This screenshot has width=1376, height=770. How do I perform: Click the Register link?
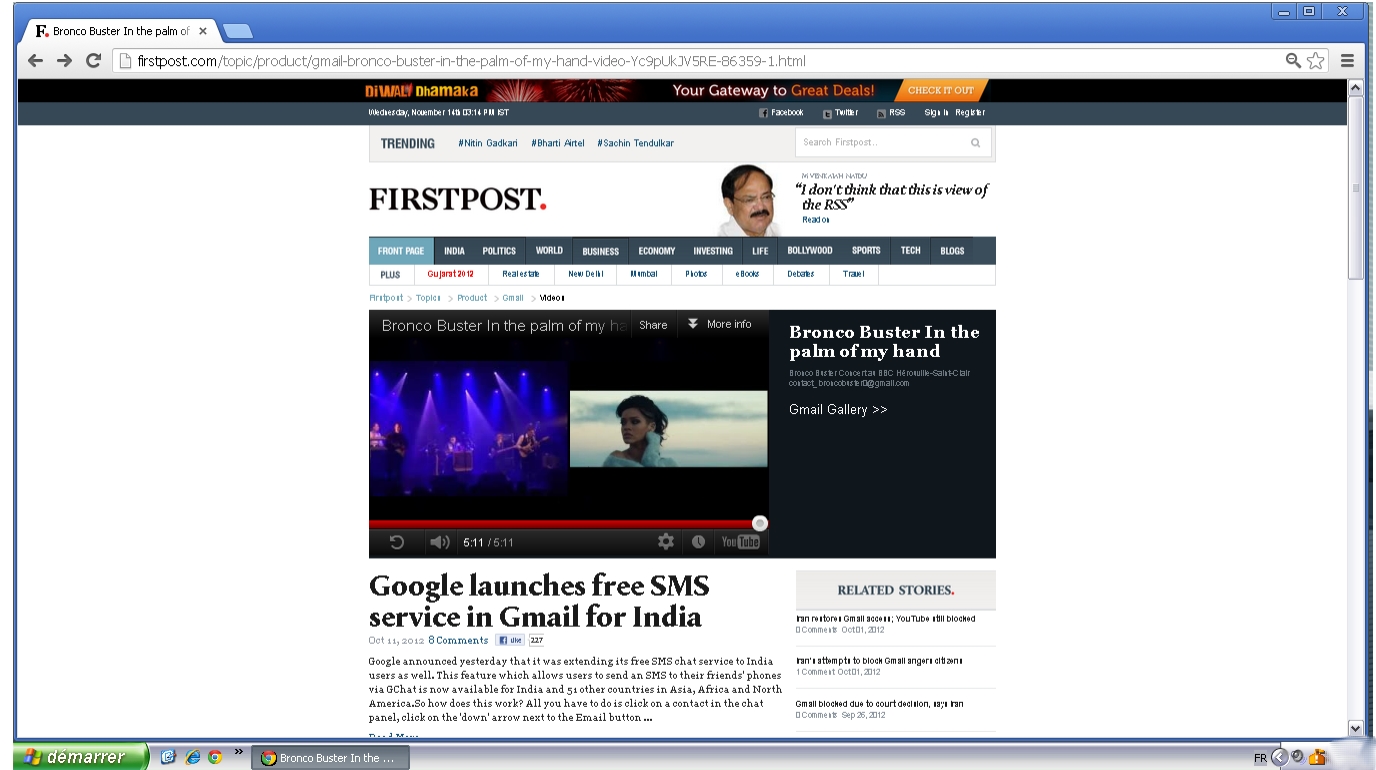click(970, 113)
